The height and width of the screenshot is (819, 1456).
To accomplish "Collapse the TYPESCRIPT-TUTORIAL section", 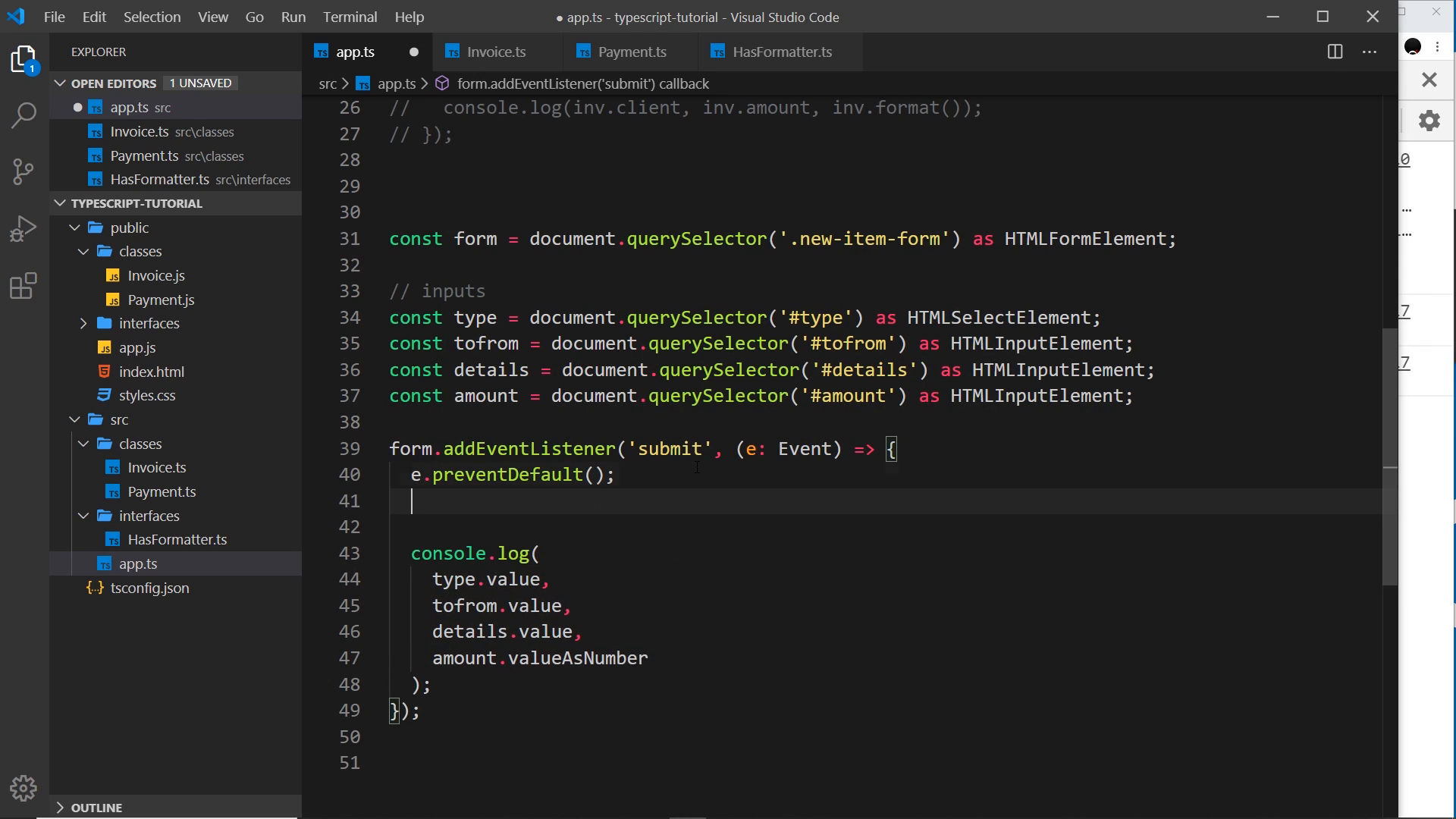I will tap(60, 203).
